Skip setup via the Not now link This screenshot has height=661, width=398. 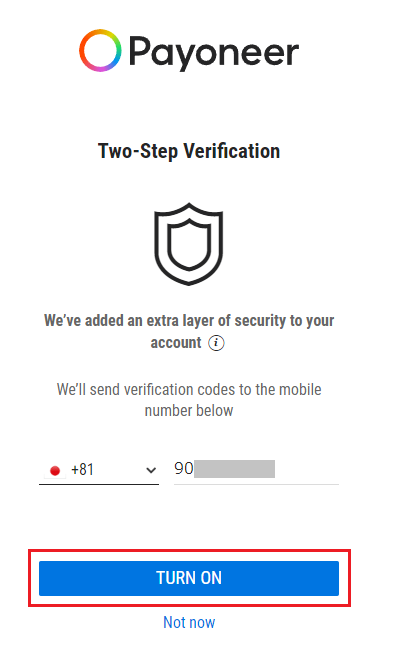pos(189,622)
